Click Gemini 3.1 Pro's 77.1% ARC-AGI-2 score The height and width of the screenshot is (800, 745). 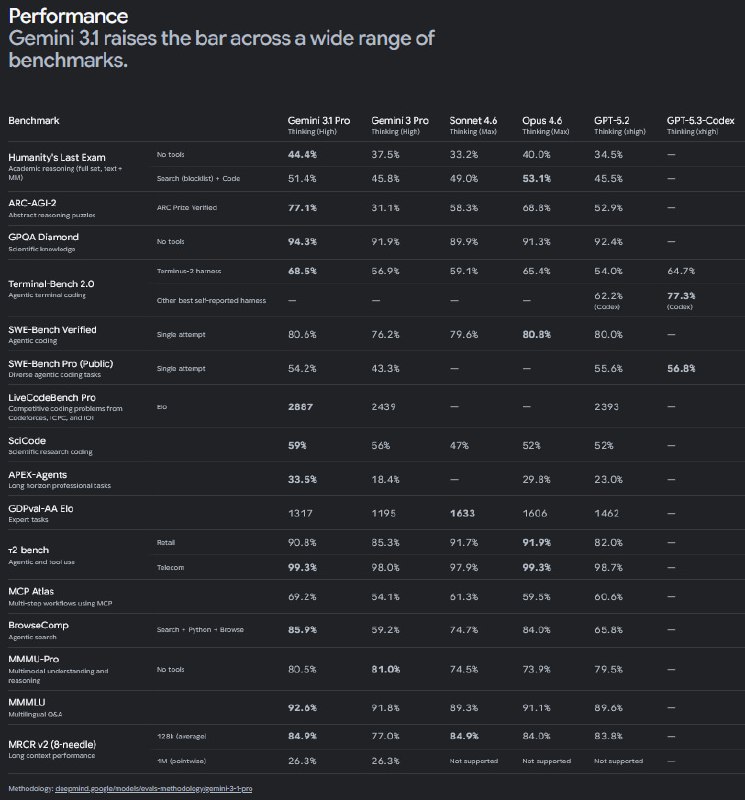click(x=303, y=207)
